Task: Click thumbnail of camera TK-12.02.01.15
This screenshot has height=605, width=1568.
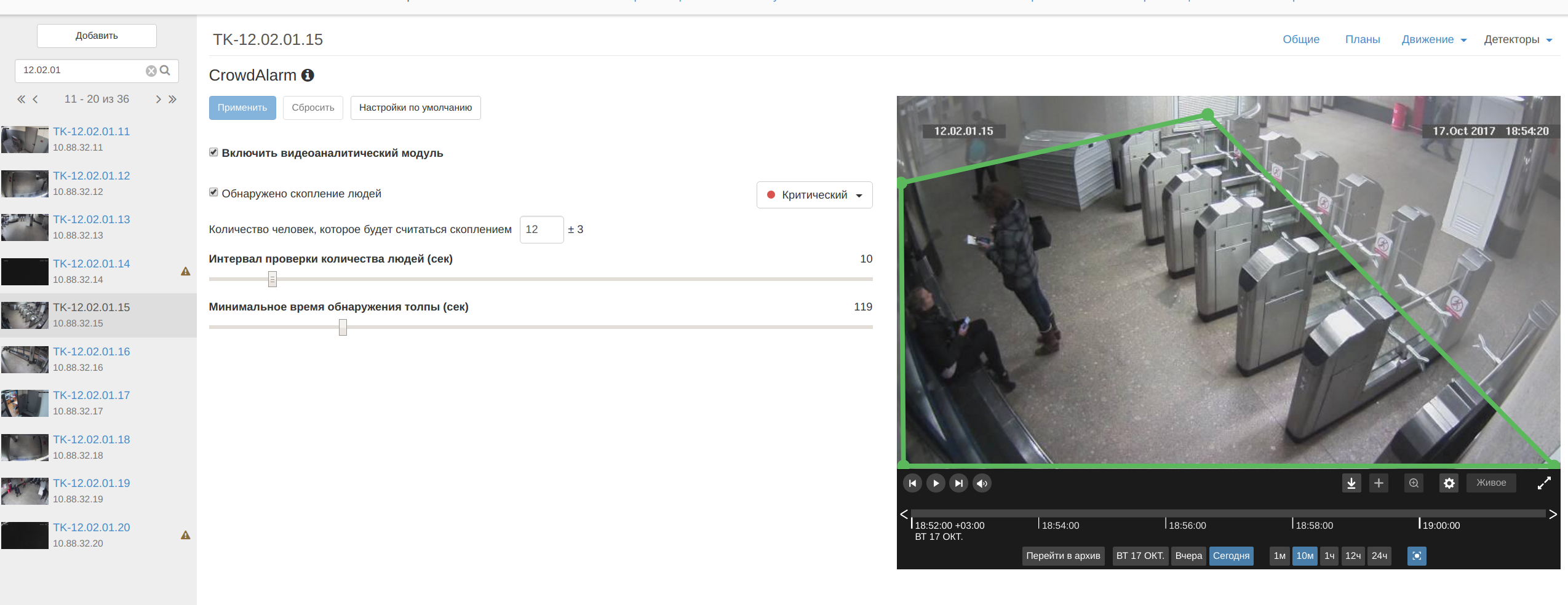Action: pyautogui.click(x=25, y=315)
